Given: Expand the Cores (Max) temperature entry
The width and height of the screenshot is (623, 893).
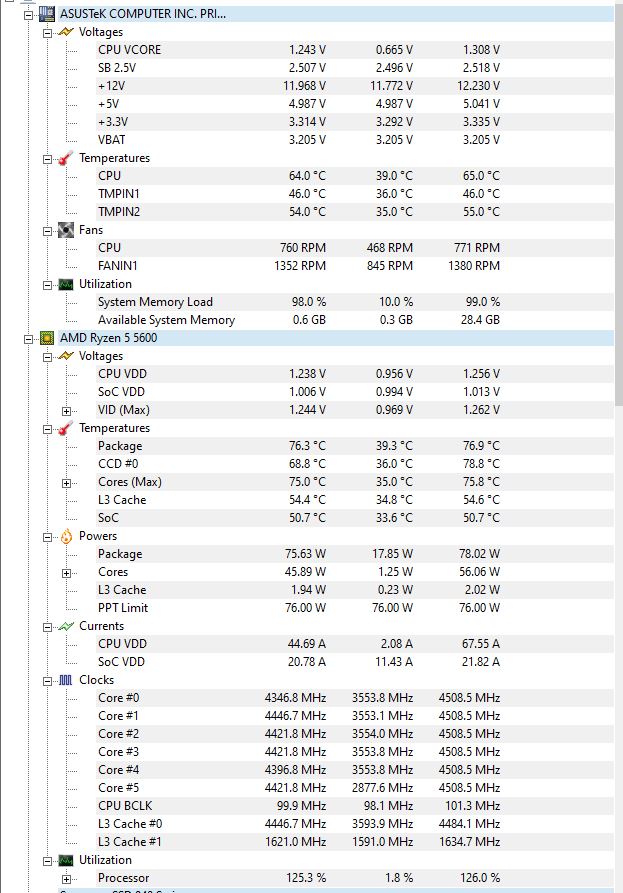Looking at the screenshot, I should coord(67,483).
